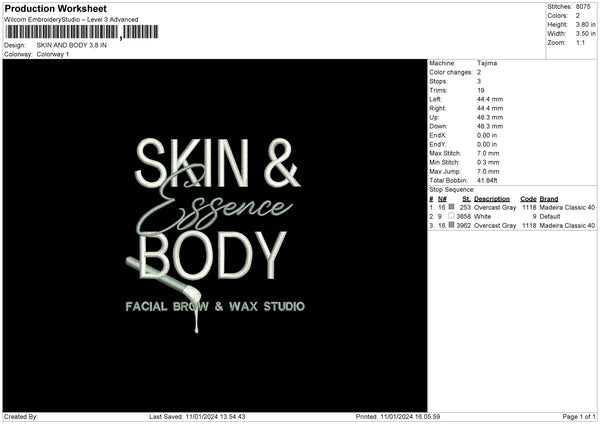
Task: Click the 'Production Worksheet' title
Action: pyautogui.click(x=56, y=8)
